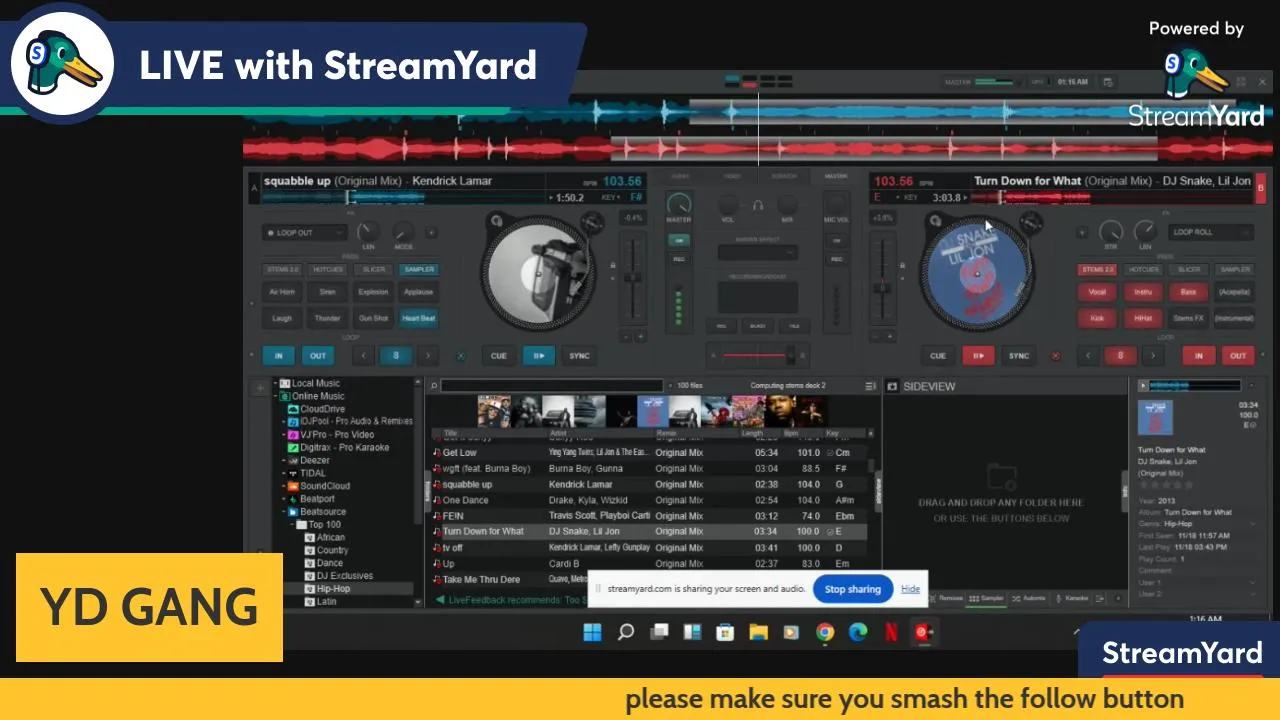Switch deck A pads to SLICER
The height and width of the screenshot is (720, 1280).
[x=373, y=269]
